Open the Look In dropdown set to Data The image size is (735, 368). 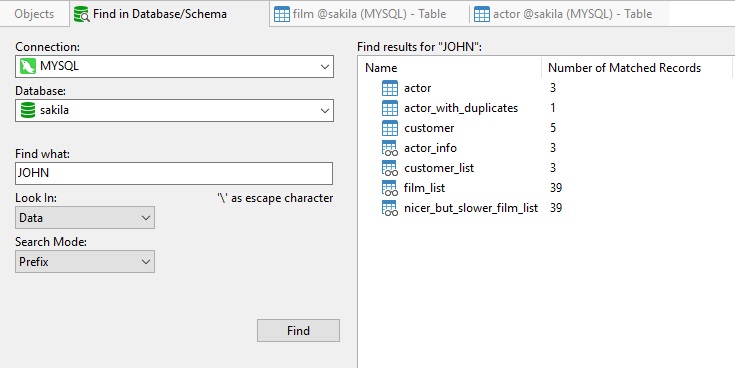tap(85, 218)
